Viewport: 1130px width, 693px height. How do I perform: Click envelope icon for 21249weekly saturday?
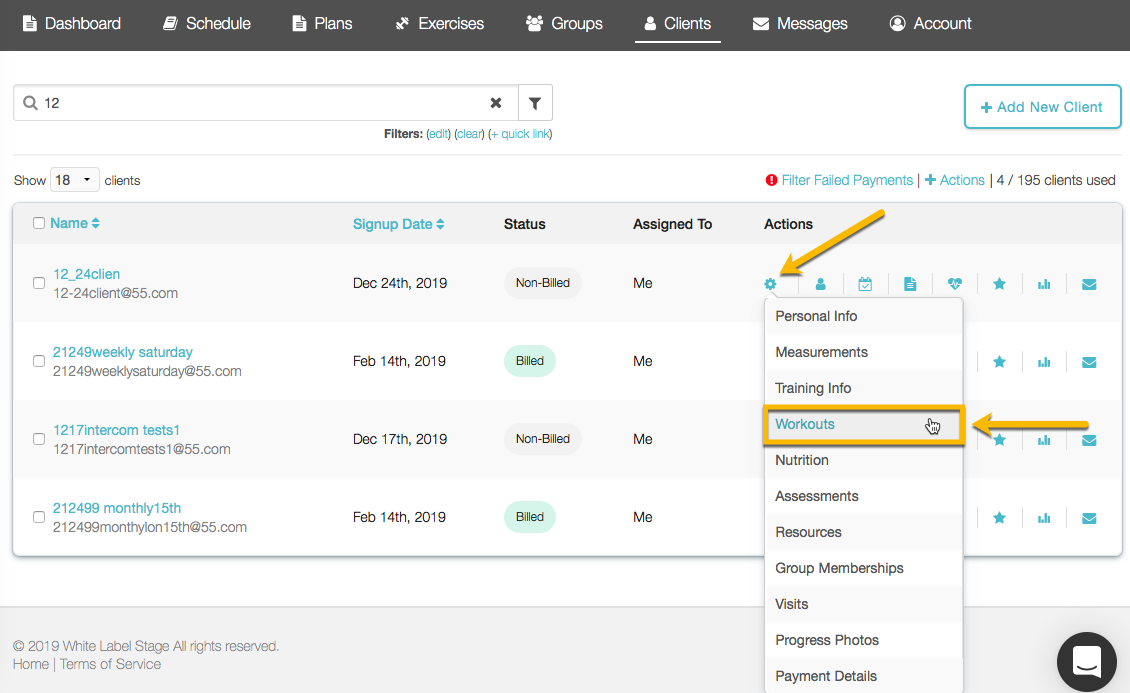1089,362
